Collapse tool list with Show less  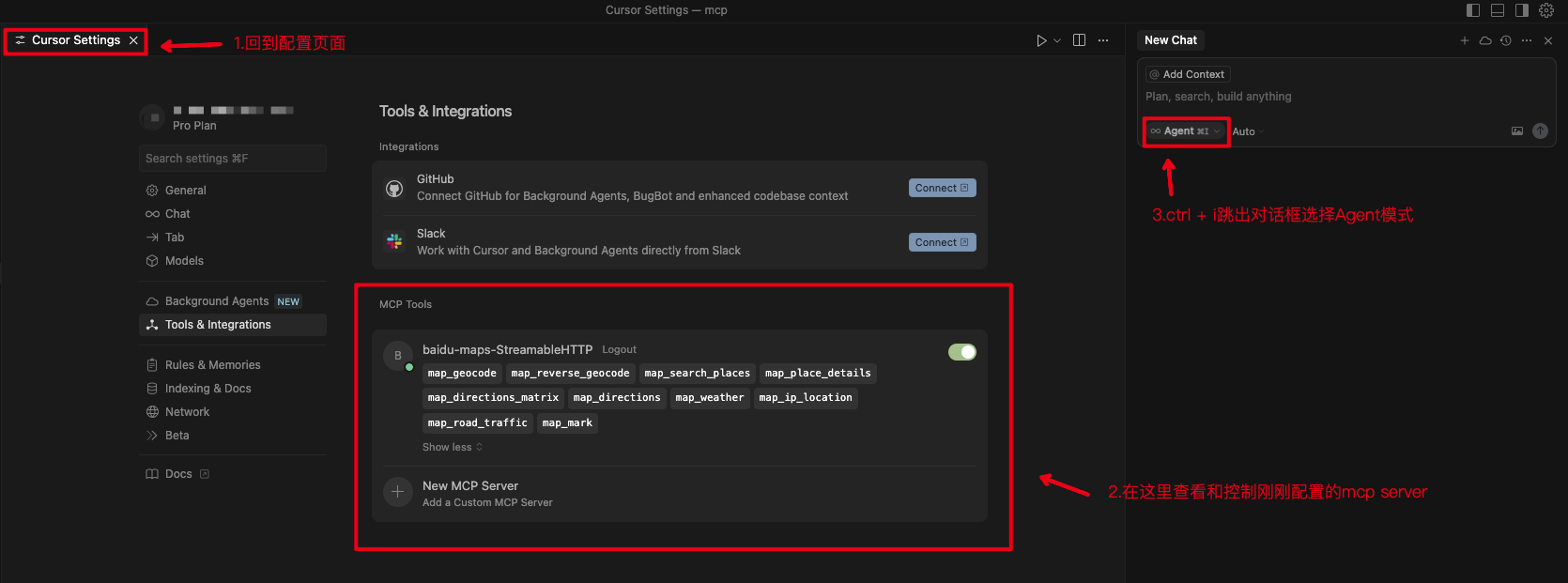452,447
